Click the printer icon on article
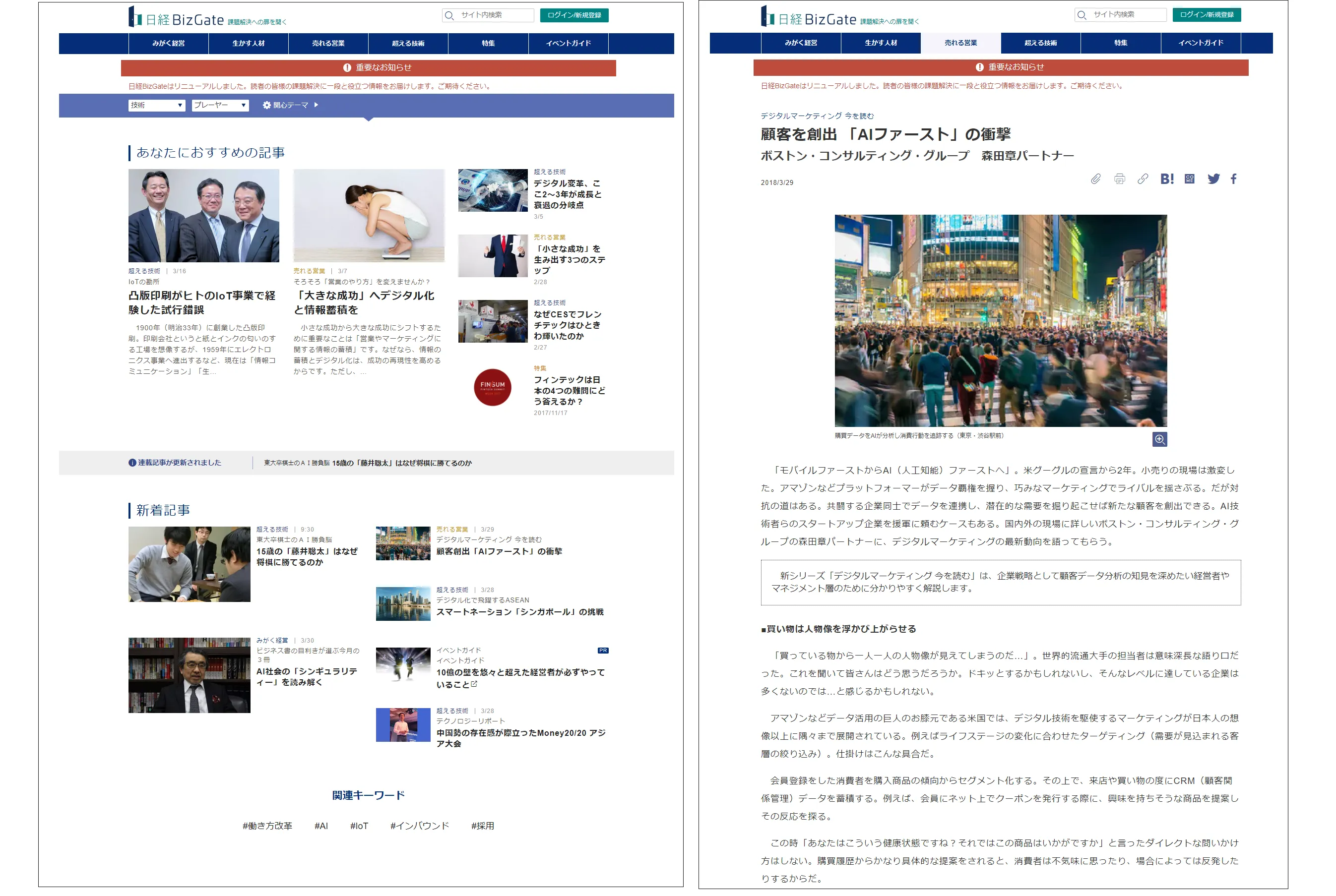 point(1119,179)
